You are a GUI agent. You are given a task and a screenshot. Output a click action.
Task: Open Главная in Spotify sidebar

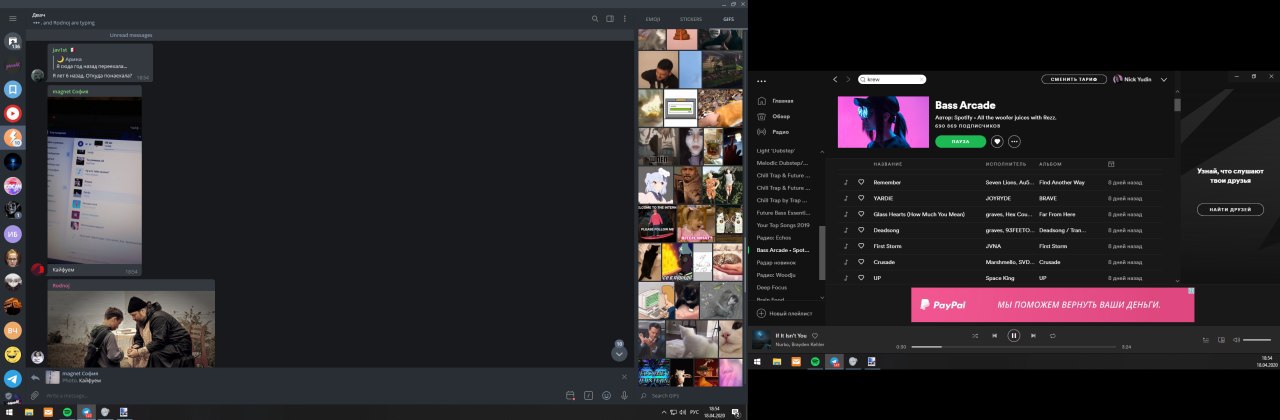point(782,101)
